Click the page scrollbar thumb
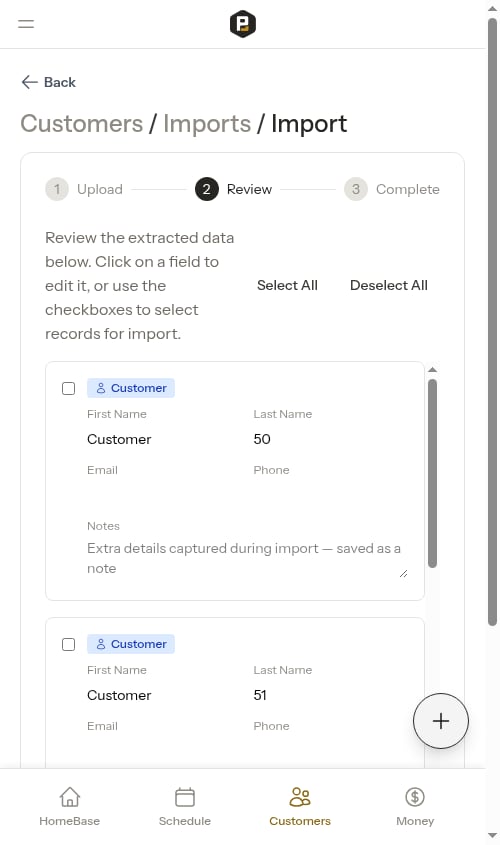Viewport: 500px width, 845px height. [492, 322]
